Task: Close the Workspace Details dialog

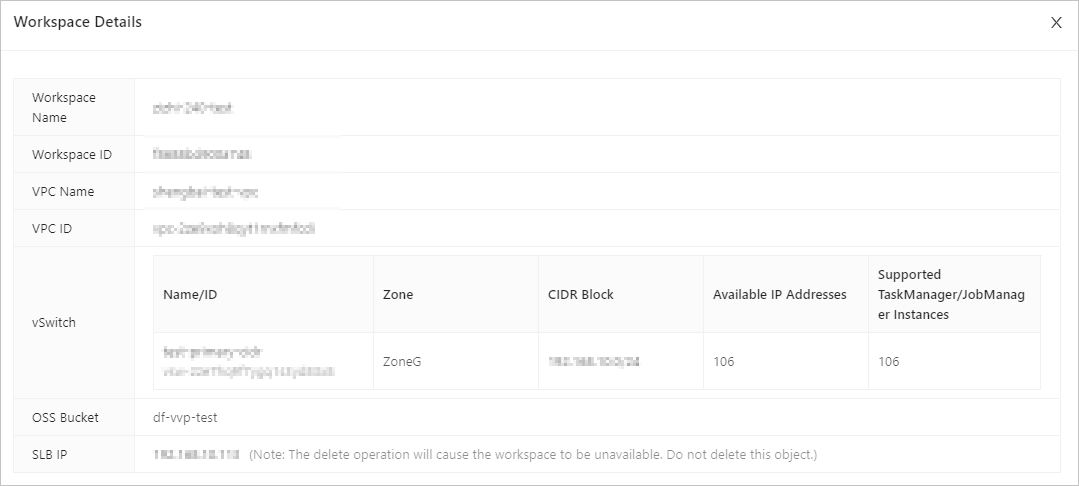Action: (x=1056, y=23)
